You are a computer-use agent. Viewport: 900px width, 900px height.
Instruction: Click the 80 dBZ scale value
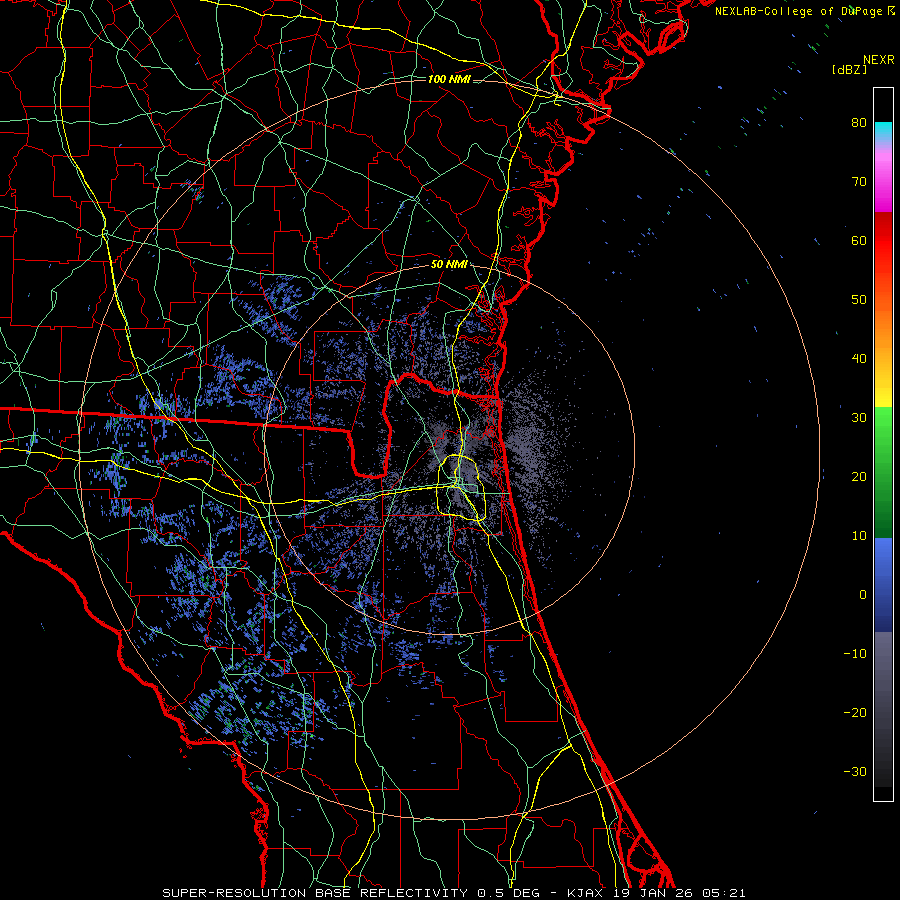[859, 122]
